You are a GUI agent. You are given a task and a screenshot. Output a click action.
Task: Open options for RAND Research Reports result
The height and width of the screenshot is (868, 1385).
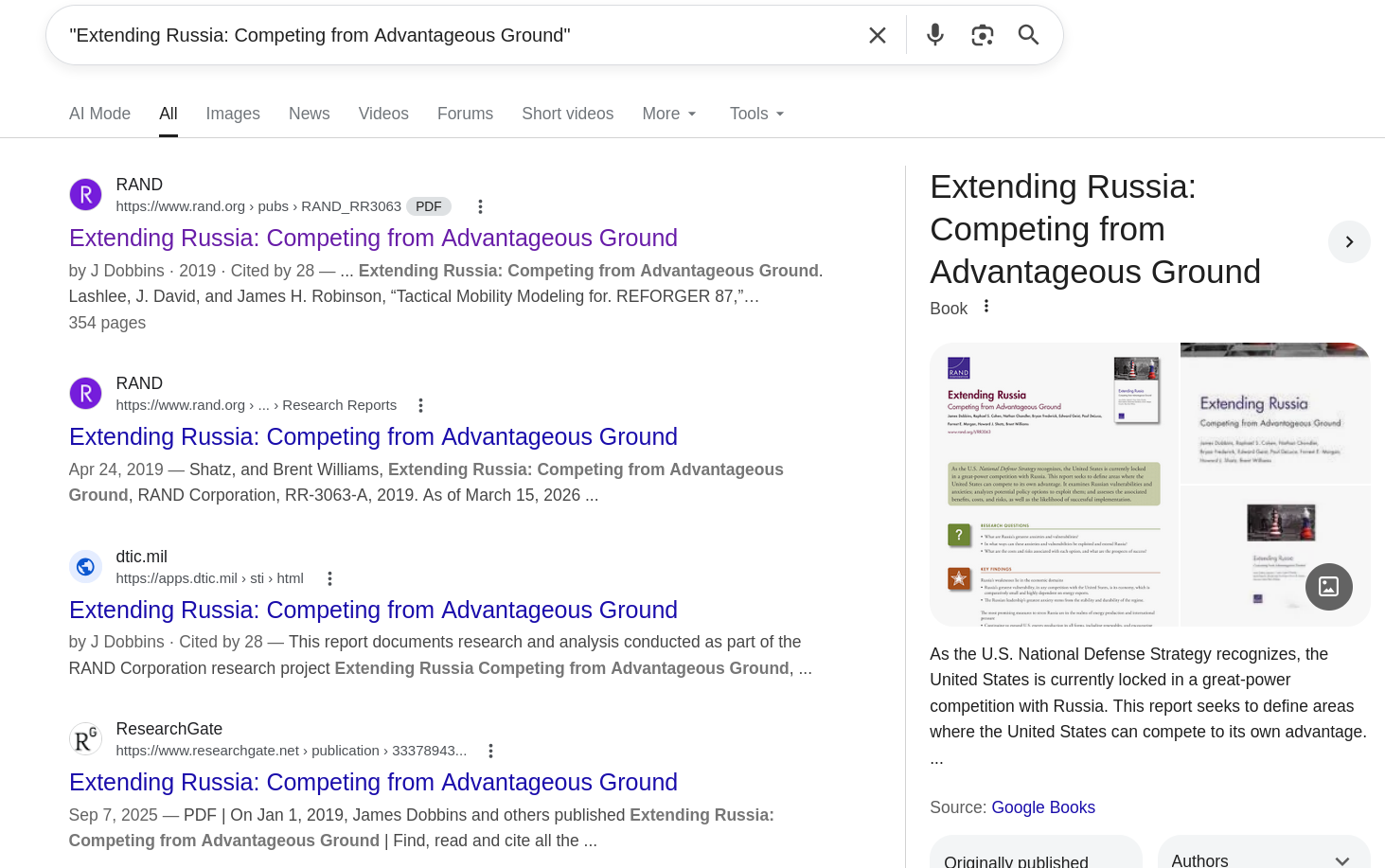tap(420, 405)
